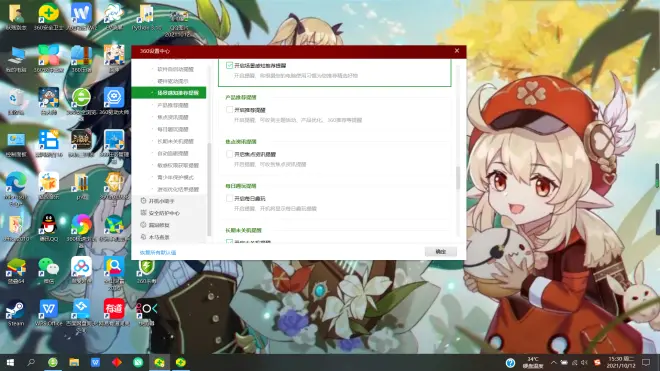Open the taskbar search magnifier
The width and height of the screenshot is (660, 371).
pyautogui.click(x=31, y=362)
